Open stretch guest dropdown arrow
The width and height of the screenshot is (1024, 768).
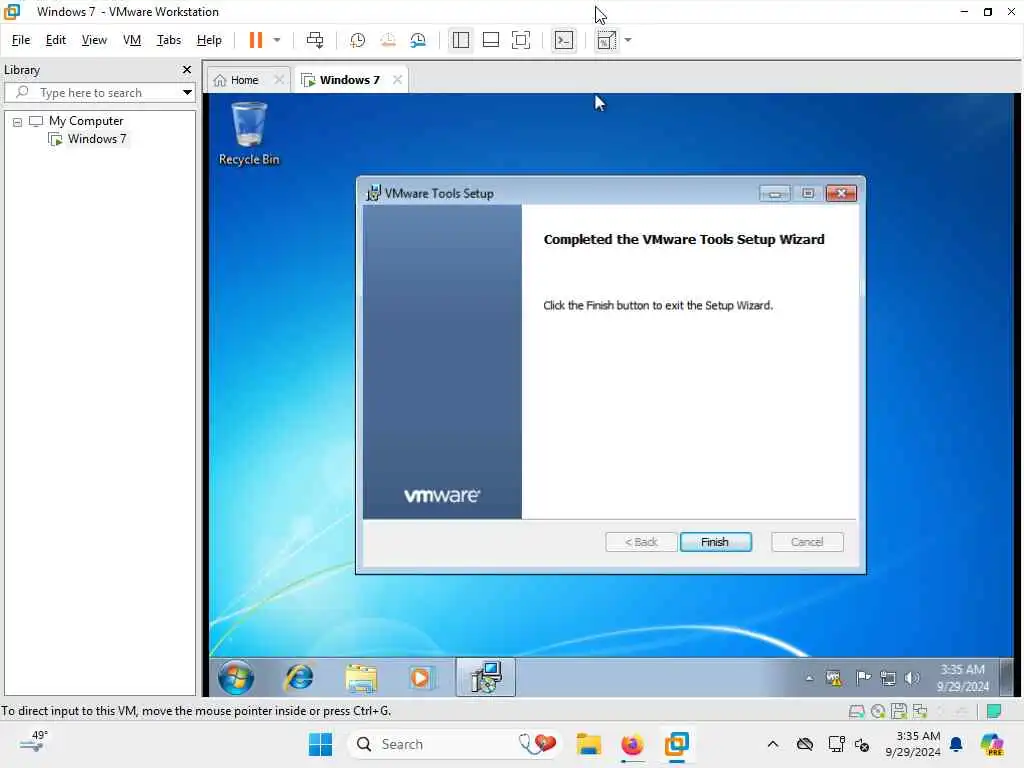[x=628, y=40]
